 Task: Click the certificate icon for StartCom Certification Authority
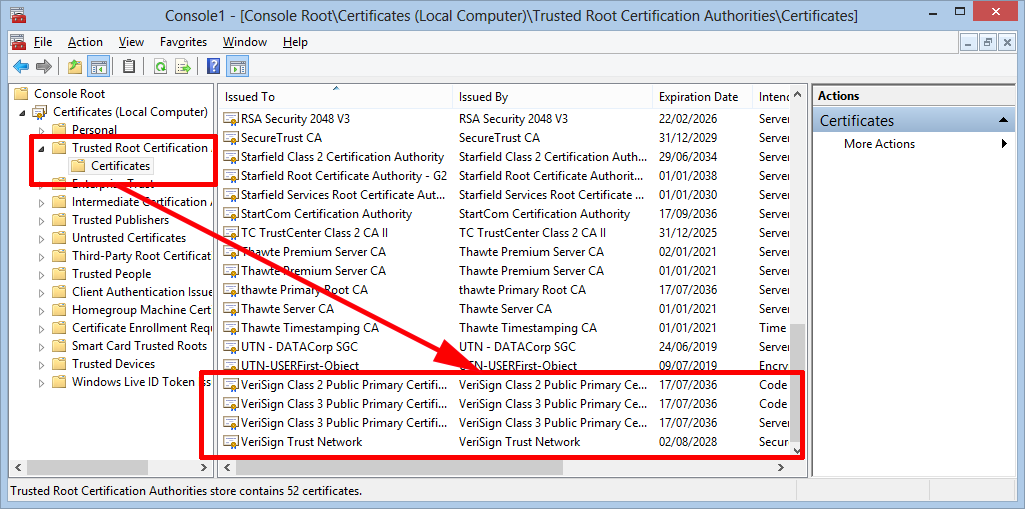[x=231, y=214]
